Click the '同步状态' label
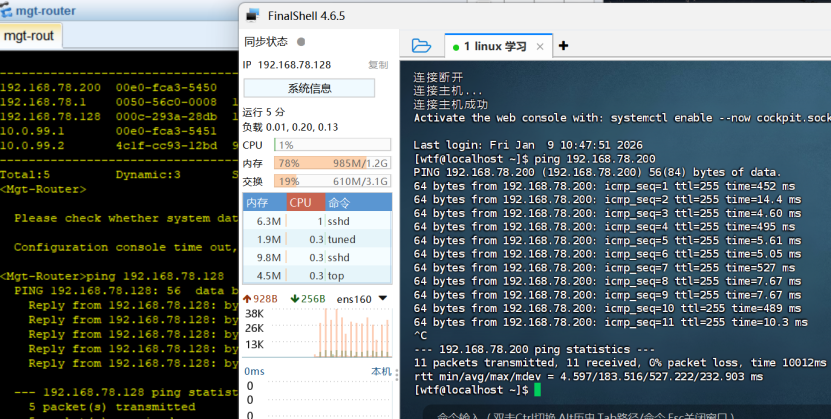831x419 pixels. [x=266, y=42]
